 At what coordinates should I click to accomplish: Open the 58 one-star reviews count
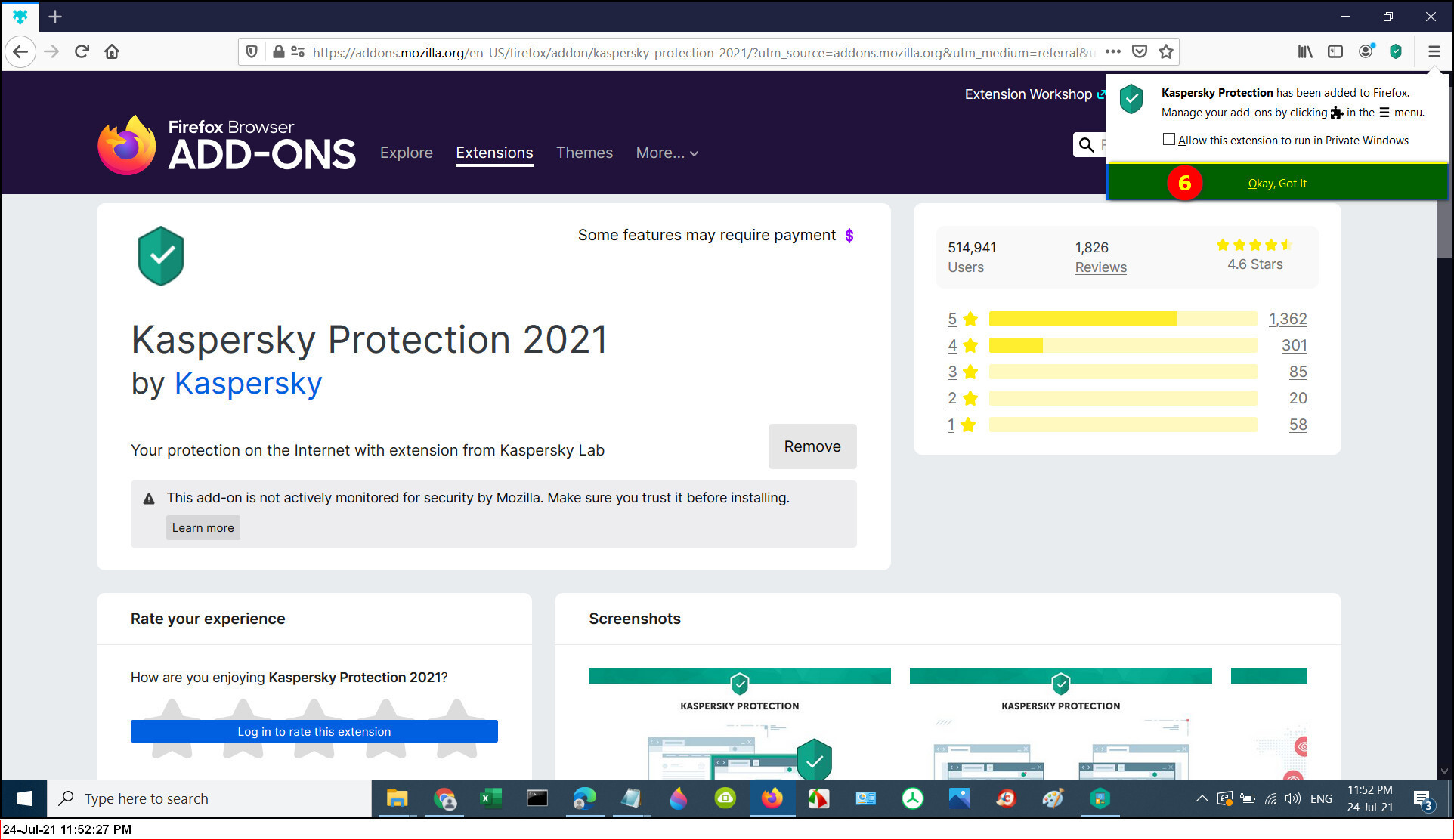[x=1298, y=425]
